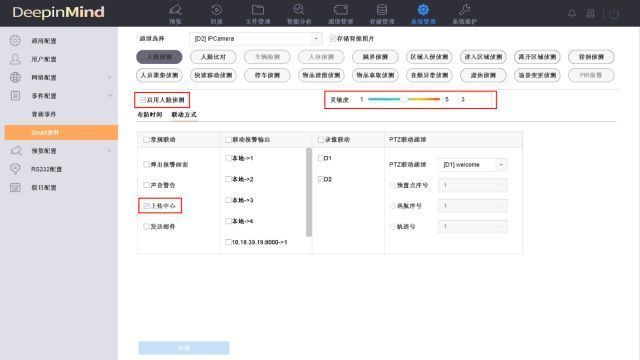
Task: Open the 存储管理 database icon
Action: [382, 10]
